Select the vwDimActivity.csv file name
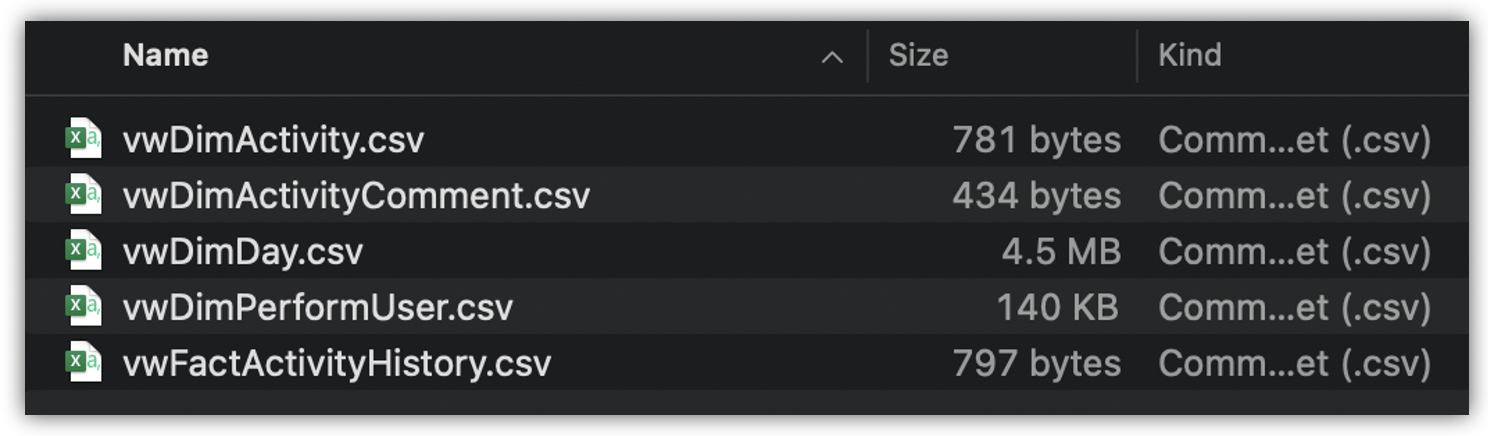 pos(273,140)
